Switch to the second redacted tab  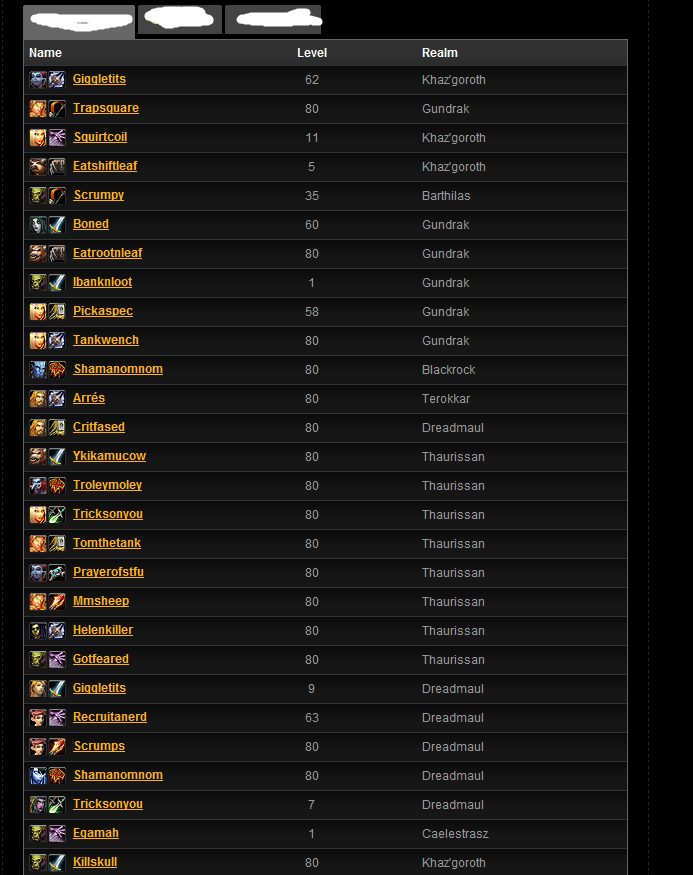pos(180,20)
